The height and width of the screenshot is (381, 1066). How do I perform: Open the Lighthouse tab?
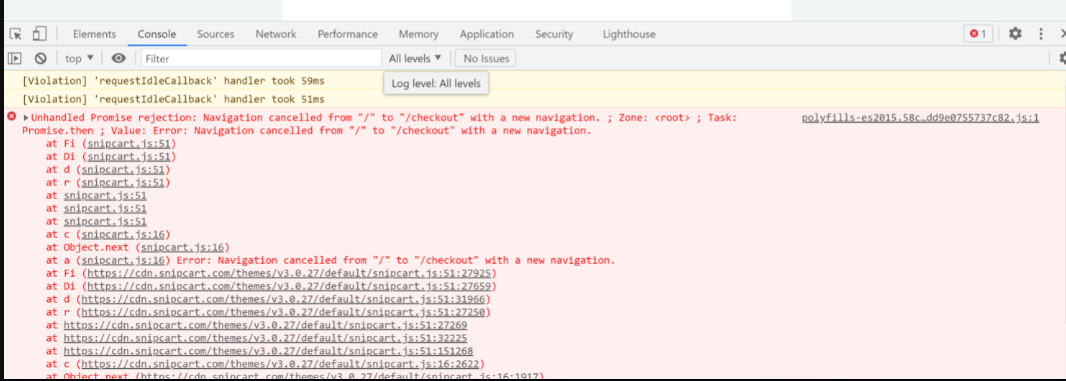click(x=629, y=34)
